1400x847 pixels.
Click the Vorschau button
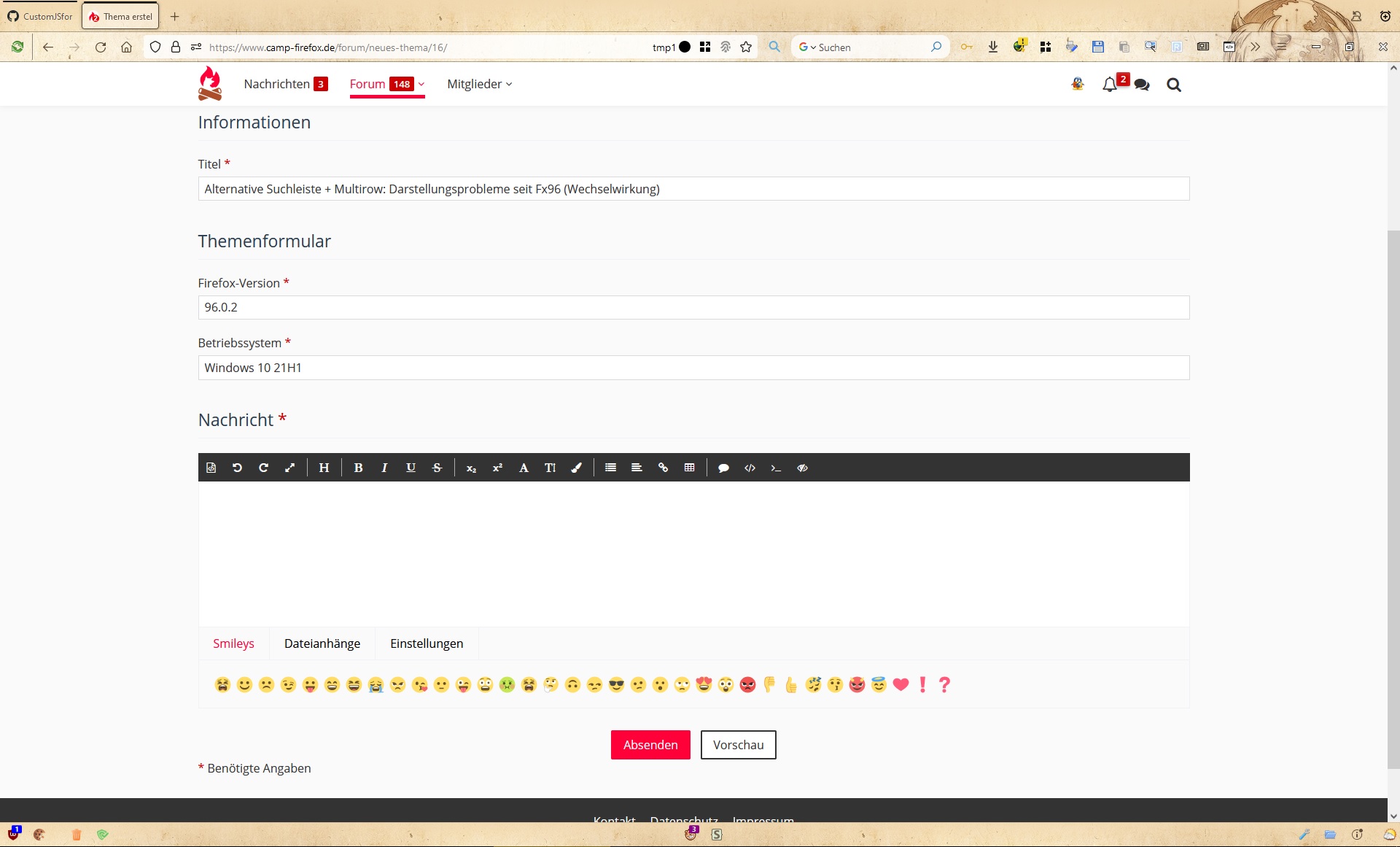738,745
